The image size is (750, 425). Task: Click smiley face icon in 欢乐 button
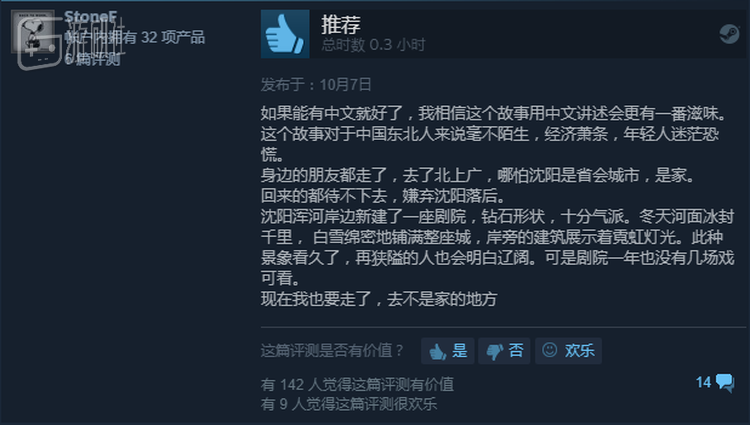[550, 350]
